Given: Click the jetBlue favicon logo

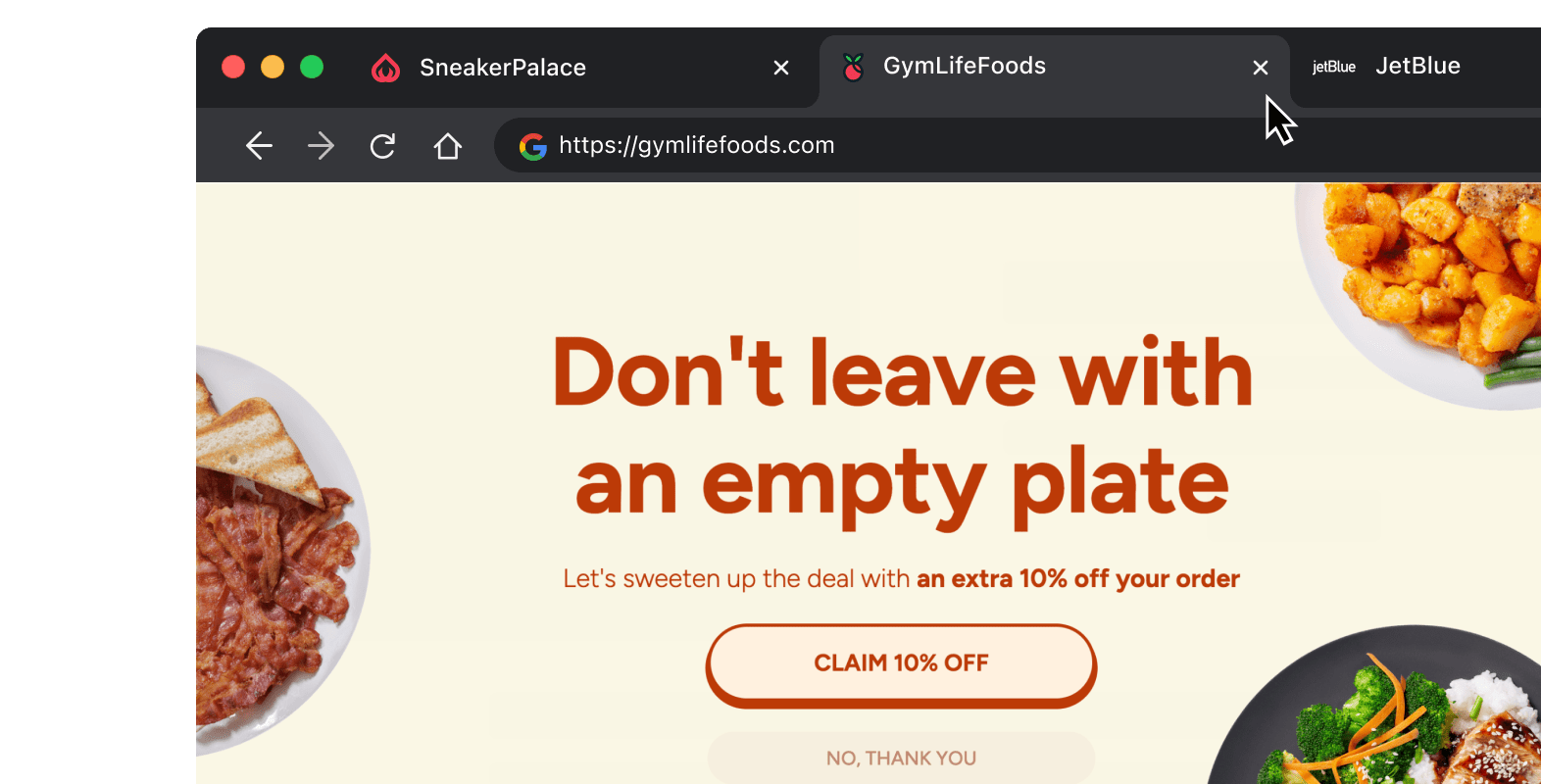Looking at the screenshot, I should (1333, 67).
